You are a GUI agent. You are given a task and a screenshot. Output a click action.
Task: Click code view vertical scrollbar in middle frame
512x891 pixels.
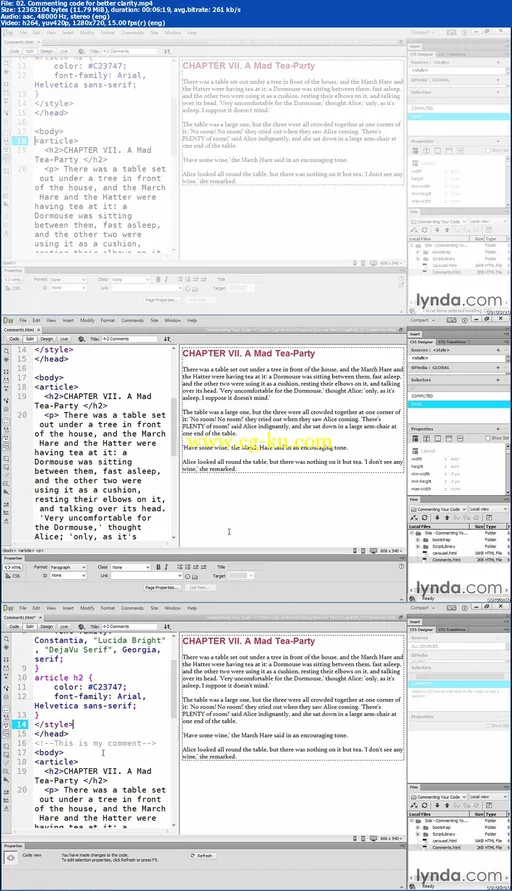click(174, 443)
